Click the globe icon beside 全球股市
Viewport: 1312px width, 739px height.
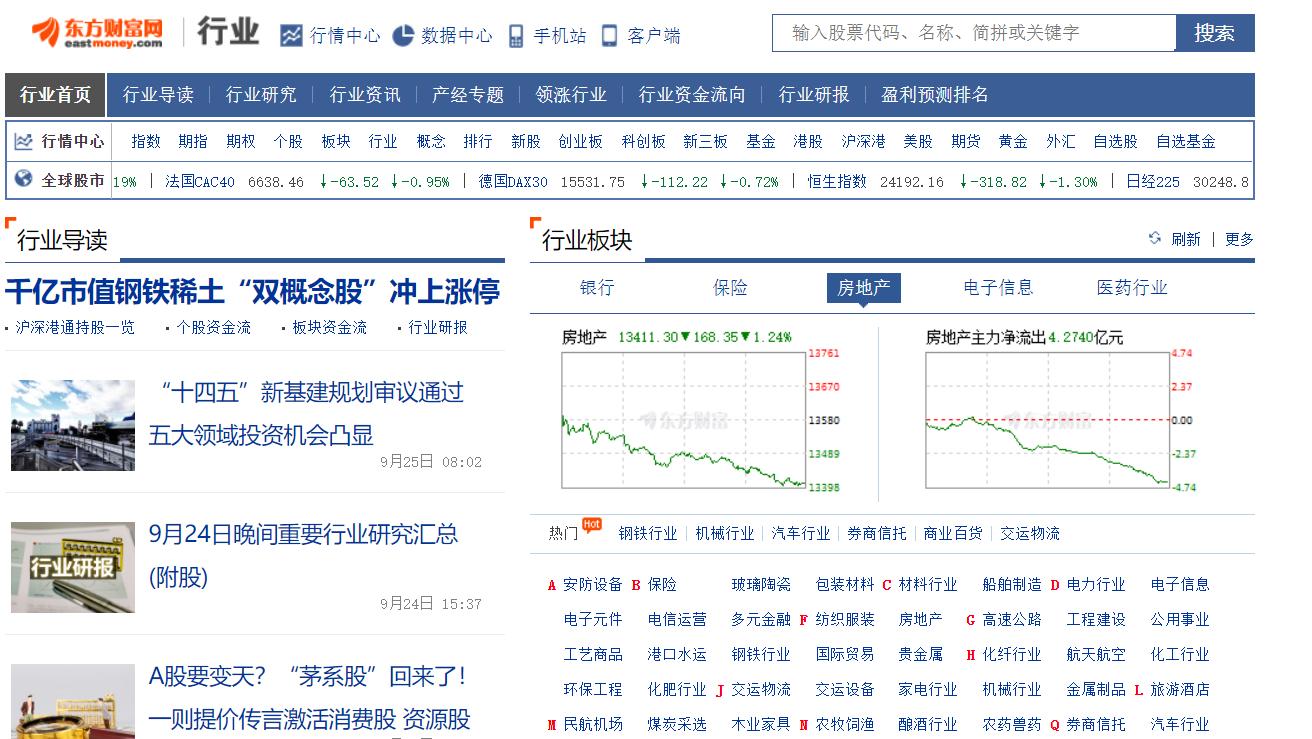tap(24, 182)
